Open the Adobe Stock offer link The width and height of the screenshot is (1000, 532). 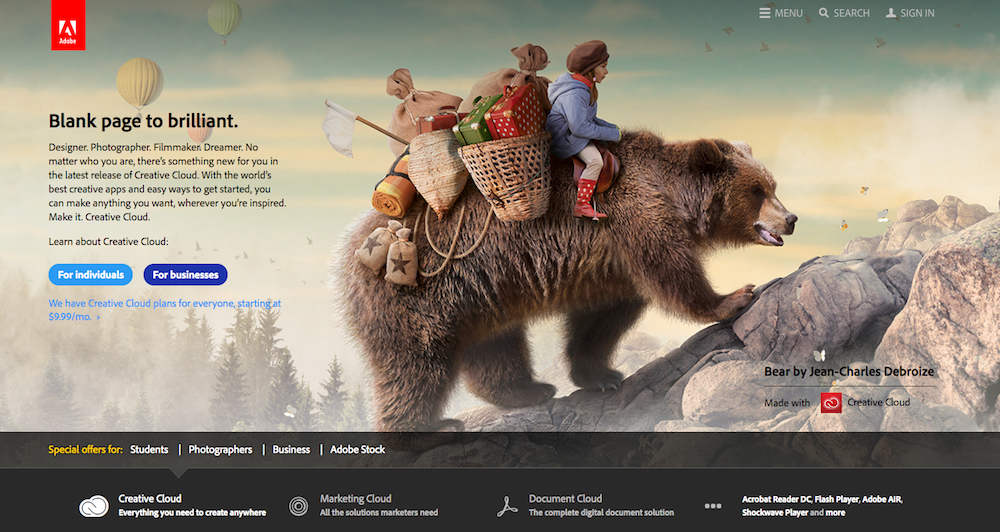click(x=357, y=450)
